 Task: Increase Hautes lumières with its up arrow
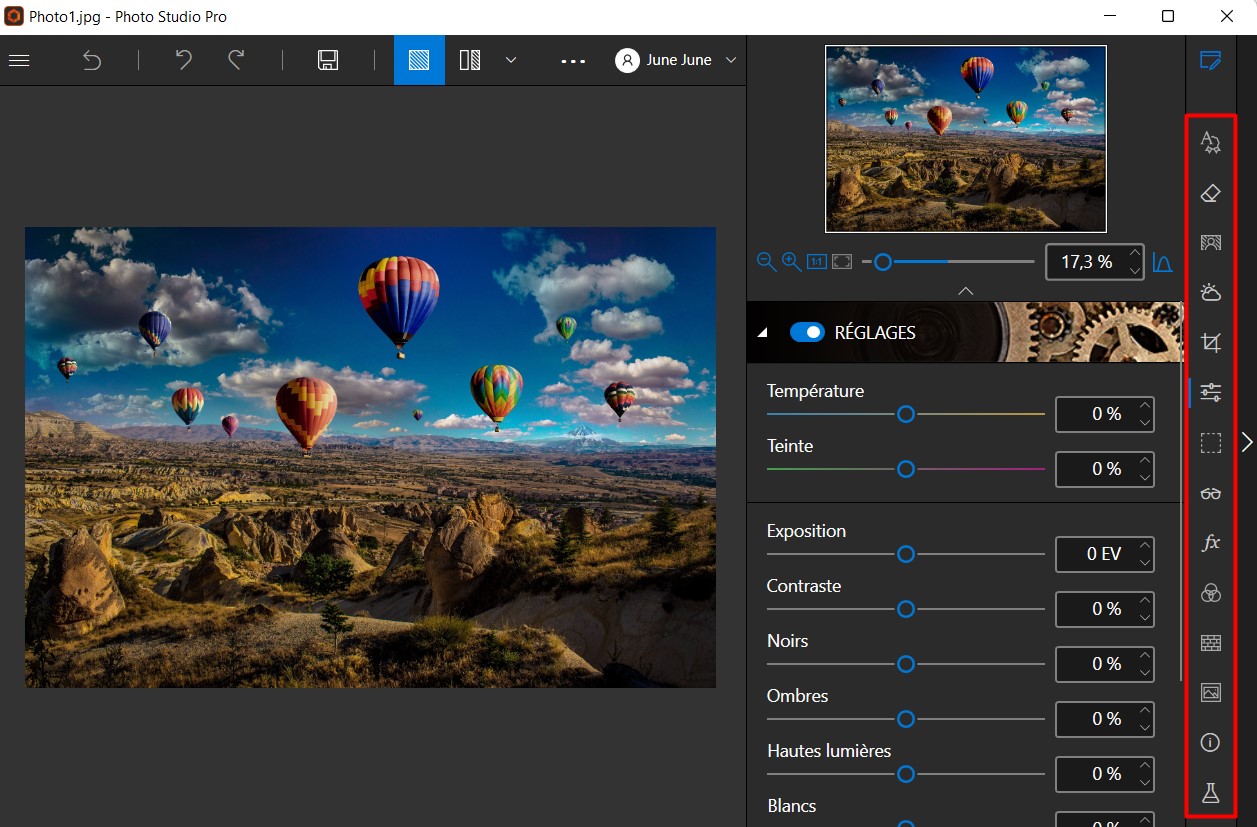point(1145,765)
